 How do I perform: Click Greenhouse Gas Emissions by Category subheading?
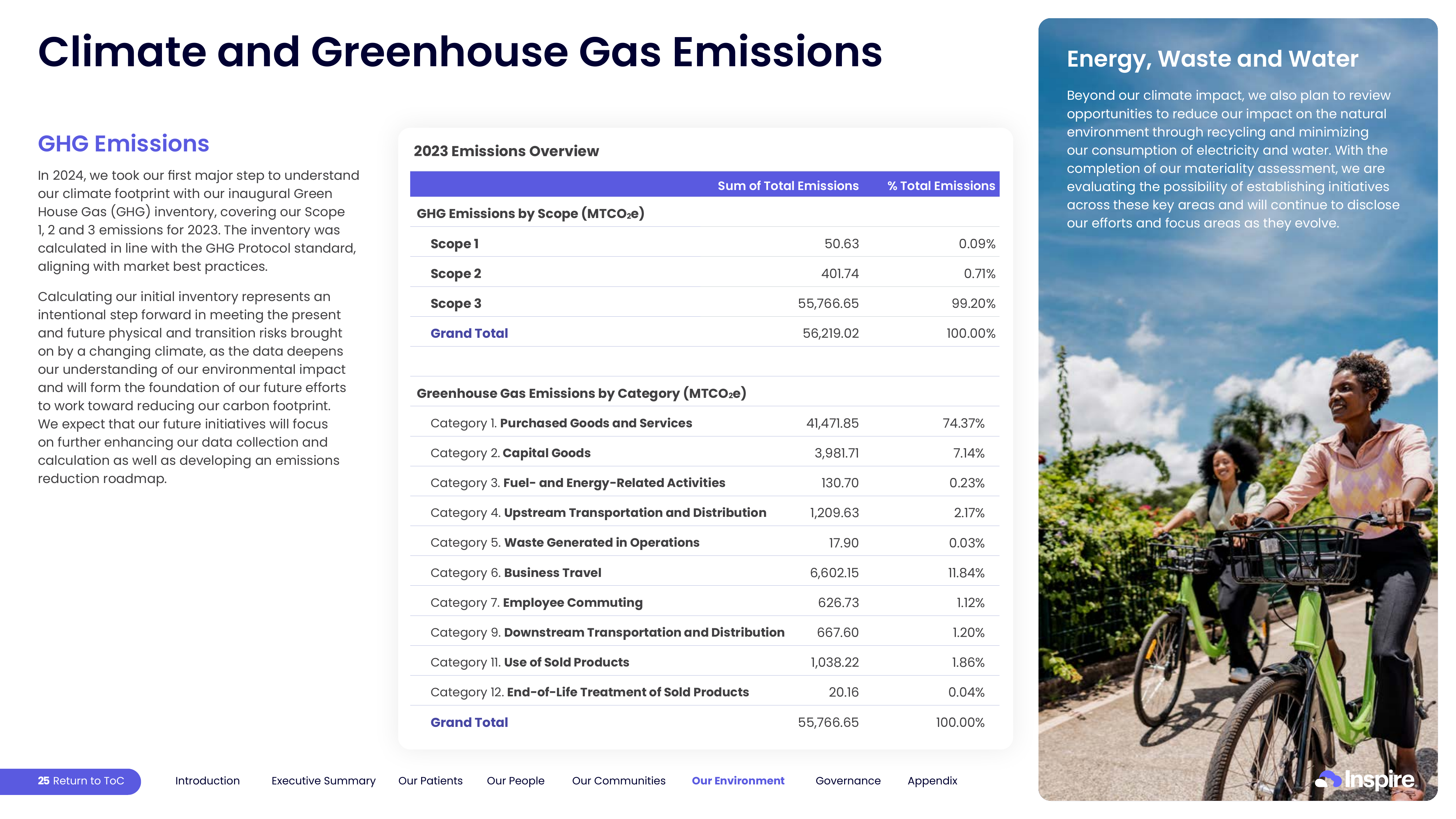[581, 393]
